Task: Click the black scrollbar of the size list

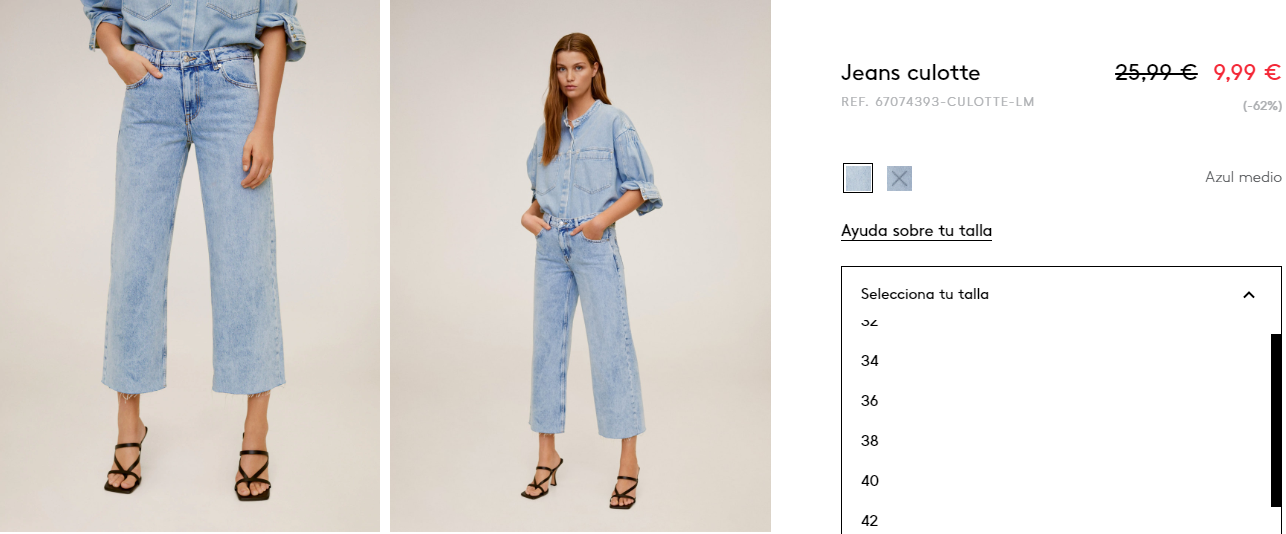Action: point(1276,418)
